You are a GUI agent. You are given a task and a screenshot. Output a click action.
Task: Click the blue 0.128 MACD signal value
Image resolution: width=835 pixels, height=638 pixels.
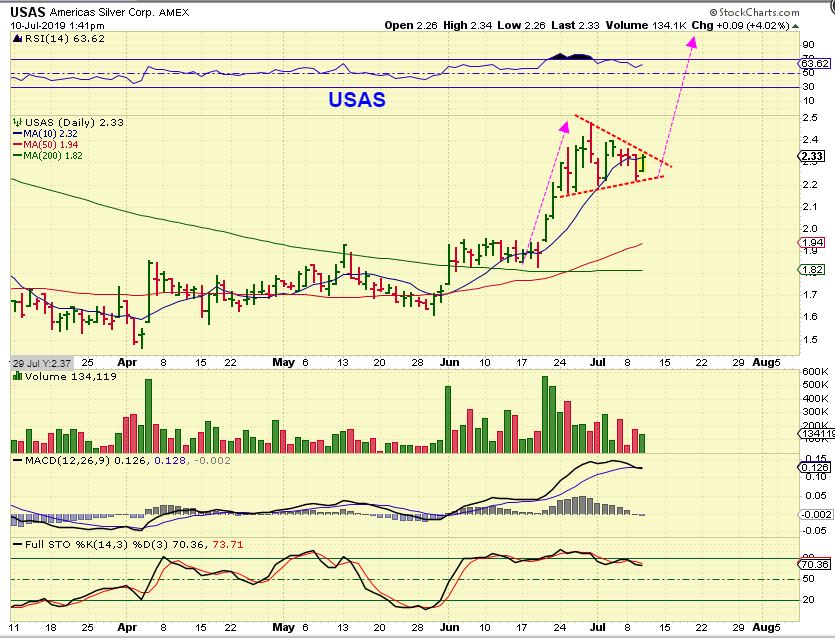(169, 460)
